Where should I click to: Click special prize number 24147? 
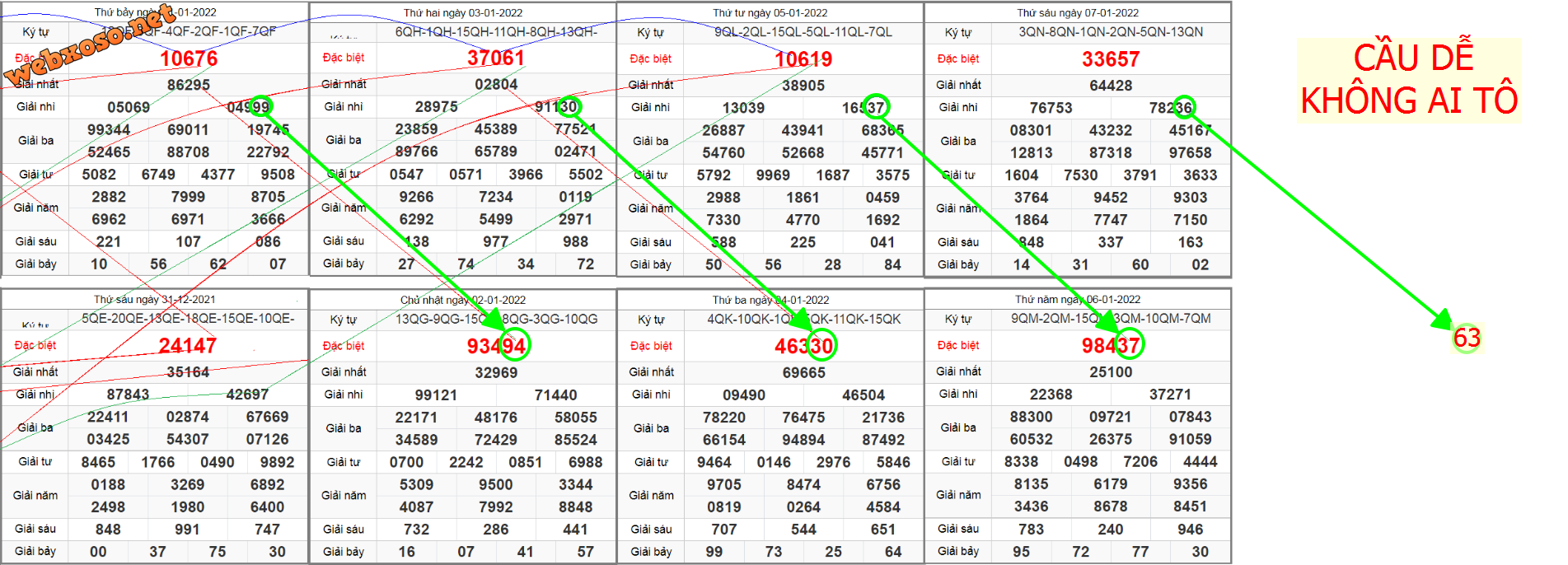click(188, 346)
